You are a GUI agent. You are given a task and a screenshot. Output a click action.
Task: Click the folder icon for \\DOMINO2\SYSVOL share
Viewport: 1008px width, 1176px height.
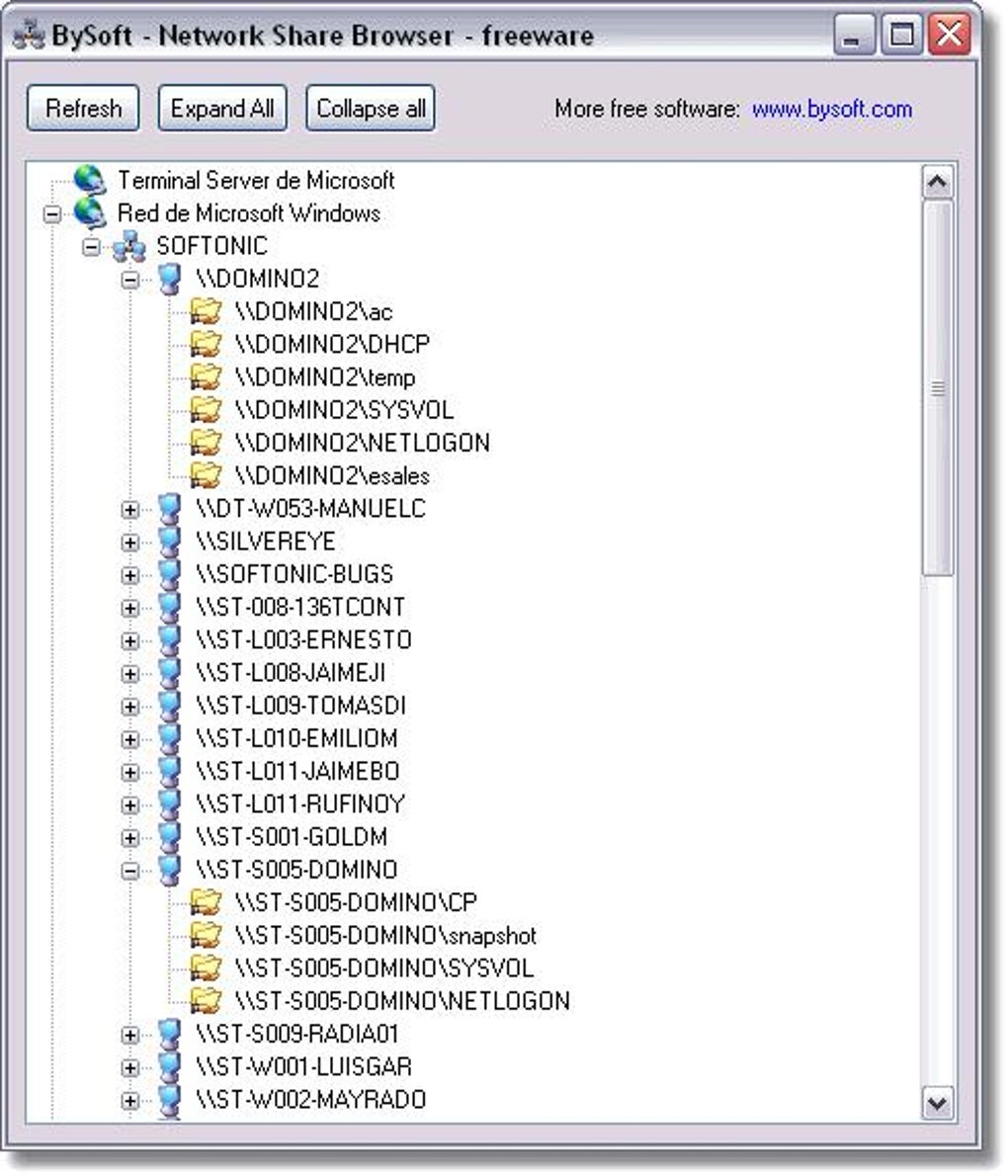pyautogui.click(x=205, y=409)
